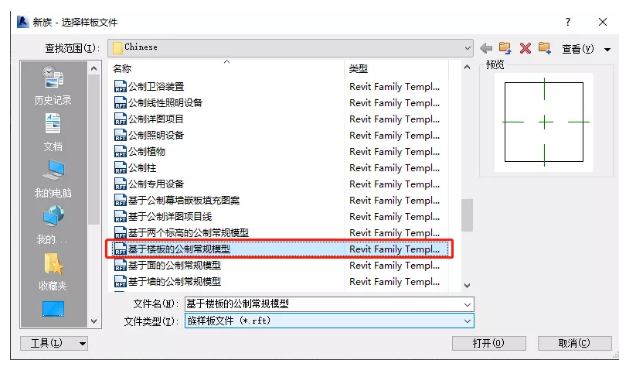The image size is (631, 368).
Task: Click the RFT icon of 基于墙的公制常规模型
Action: (120, 281)
